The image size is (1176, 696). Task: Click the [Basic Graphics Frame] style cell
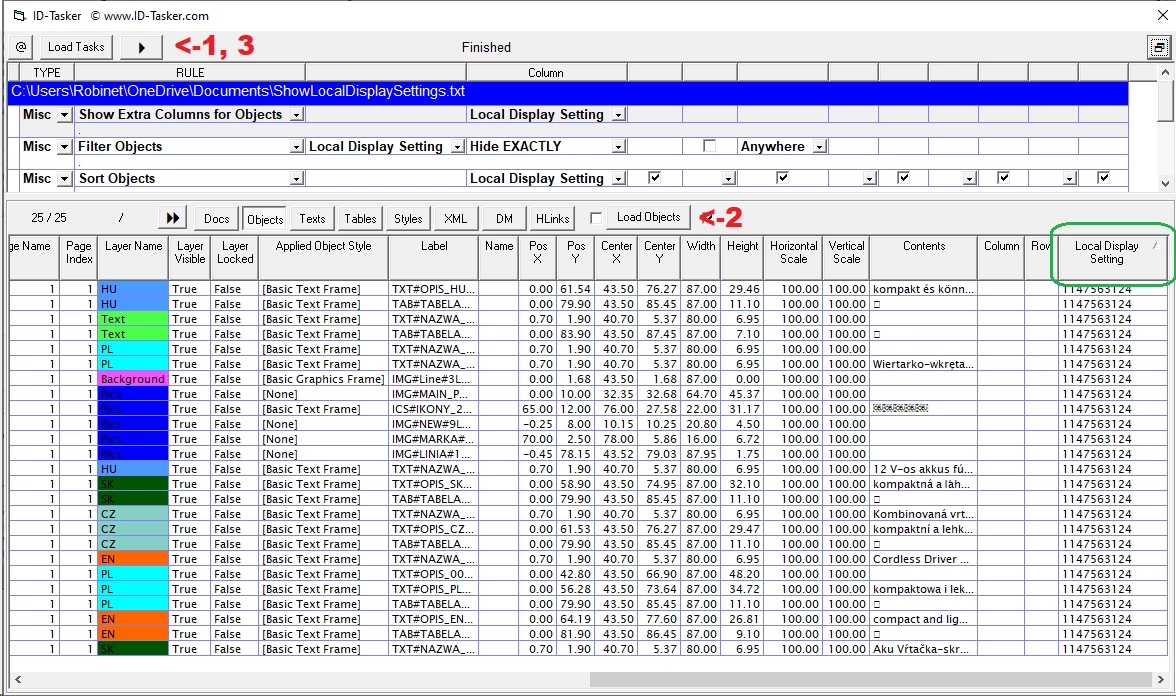[x=323, y=379]
